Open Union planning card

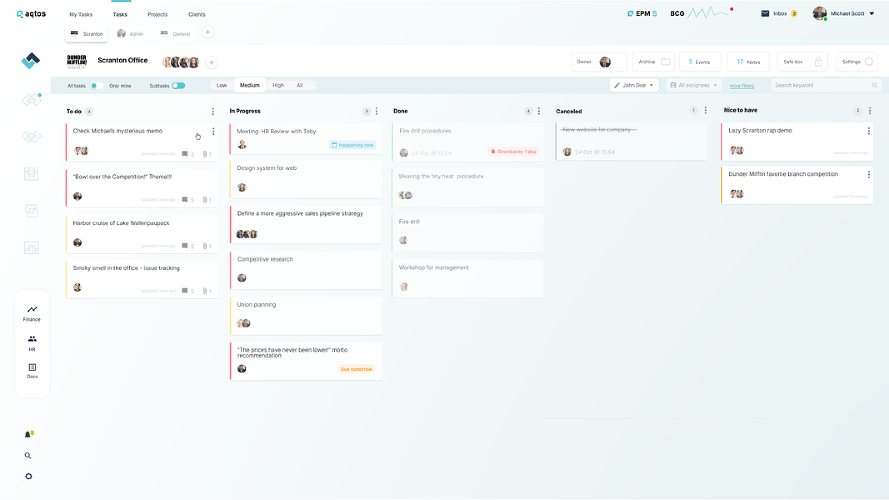click(x=306, y=316)
